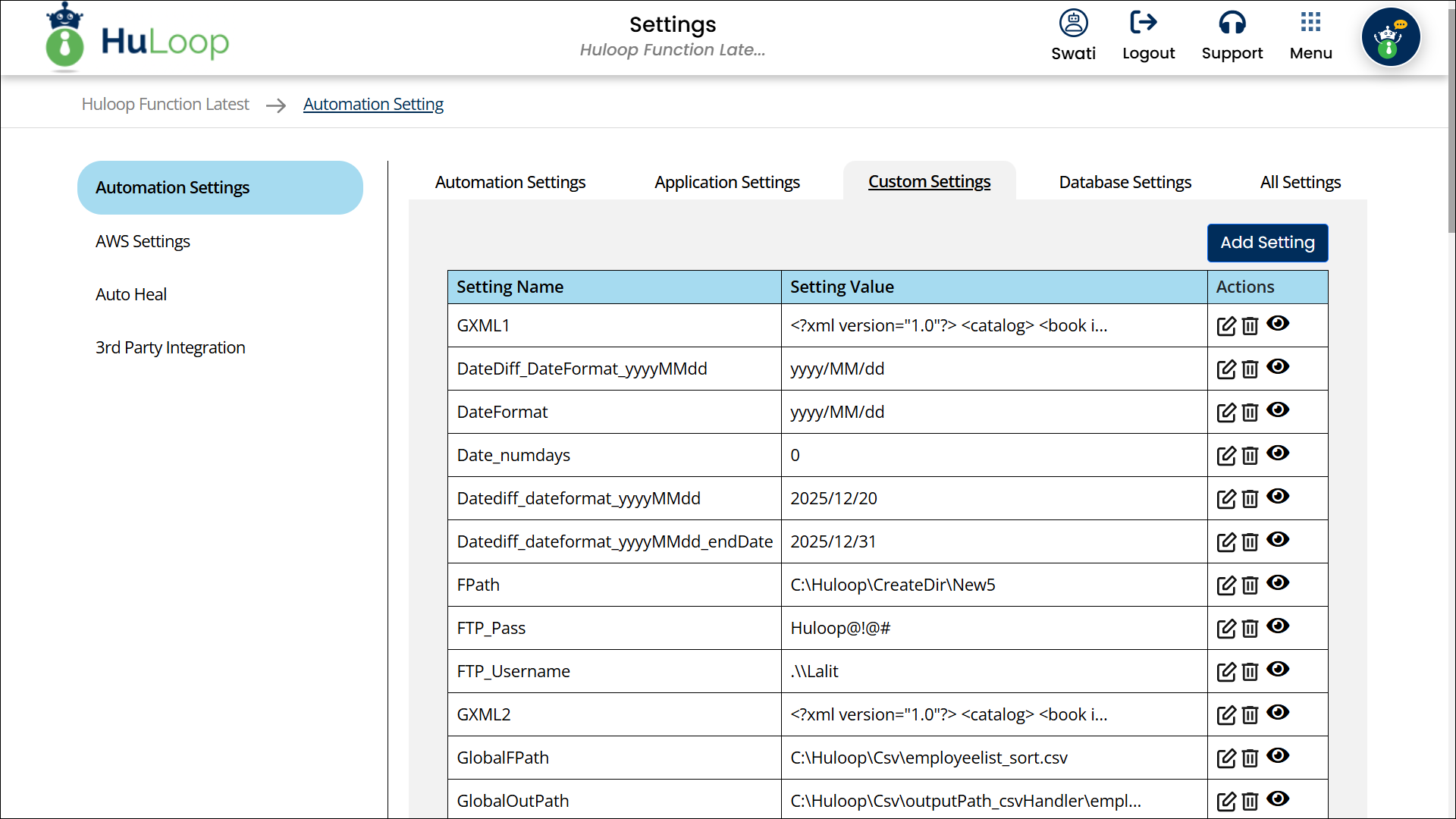Edit the FPath setting value
Screen dimensions: 1456x819
coord(1225,585)
